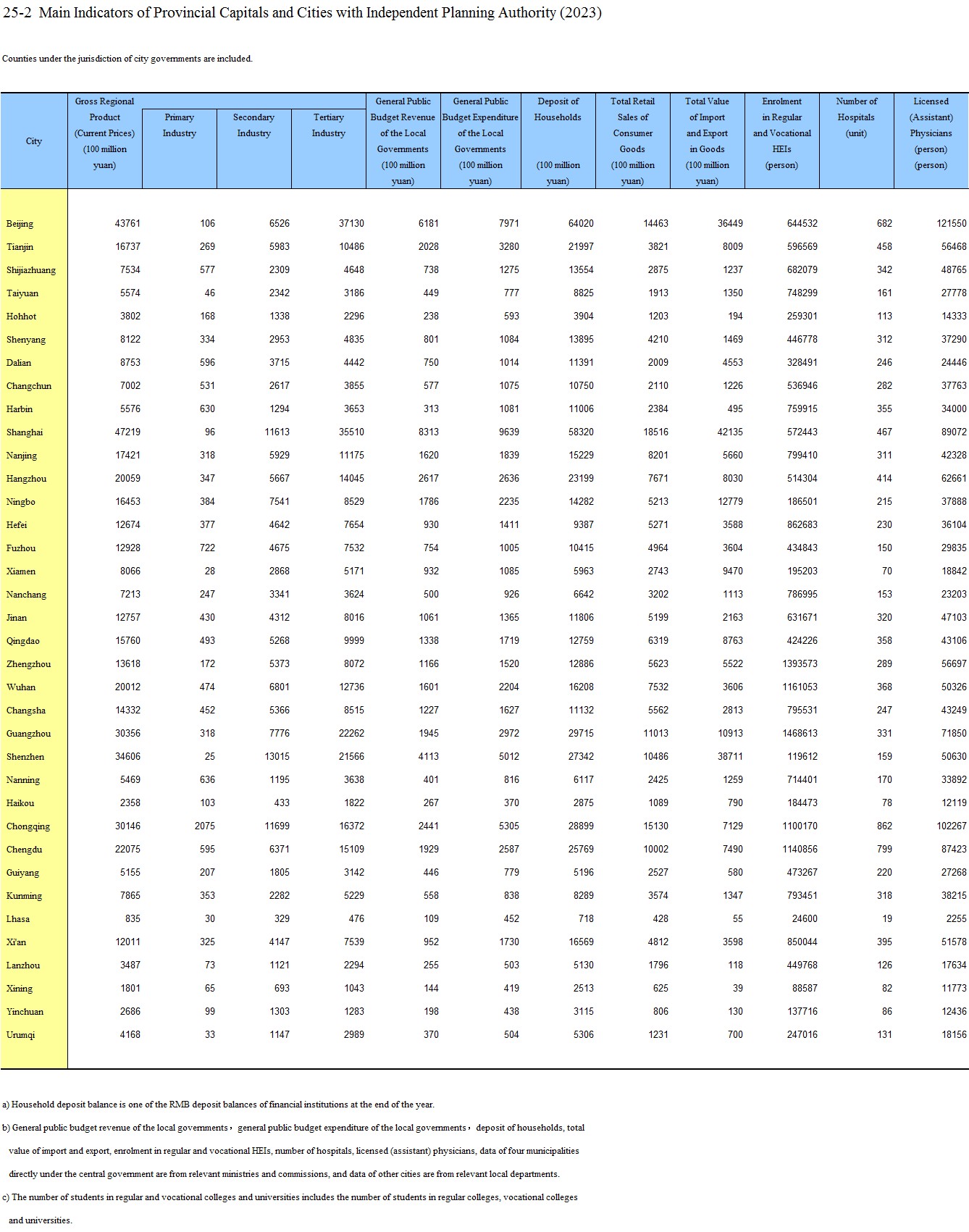Viewport: 969px width, 1232px height.
Task: Click the Gross Regional Product header
Action: pyautogui.click(x=105, y=133)
